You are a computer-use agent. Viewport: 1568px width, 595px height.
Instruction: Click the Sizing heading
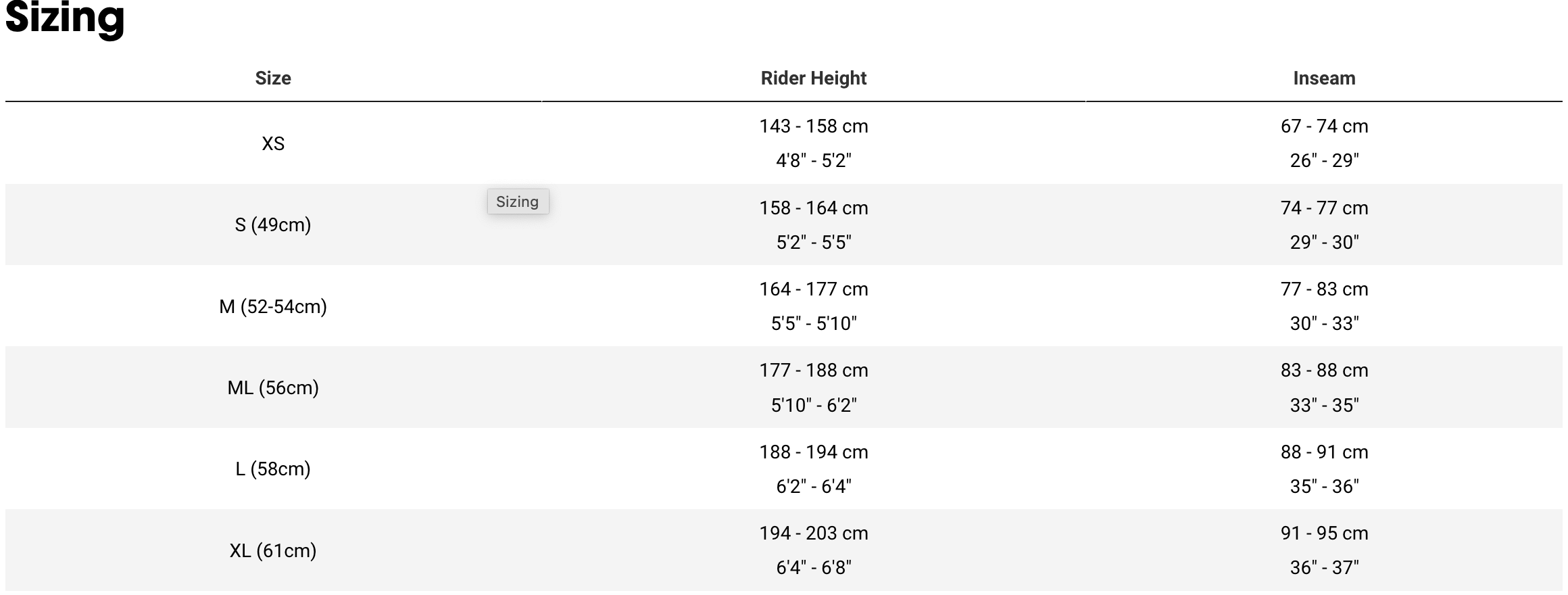pyautogui.click(x=65, y=17)
